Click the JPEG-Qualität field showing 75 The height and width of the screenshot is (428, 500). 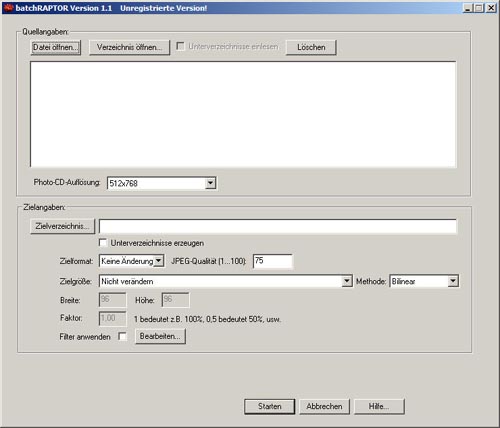click(x=273, y=261)
